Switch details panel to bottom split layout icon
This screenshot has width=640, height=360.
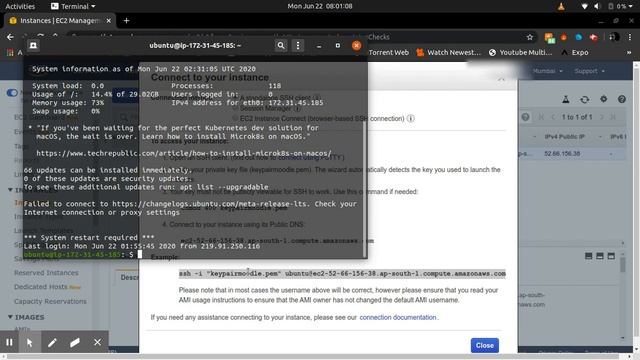589,256
